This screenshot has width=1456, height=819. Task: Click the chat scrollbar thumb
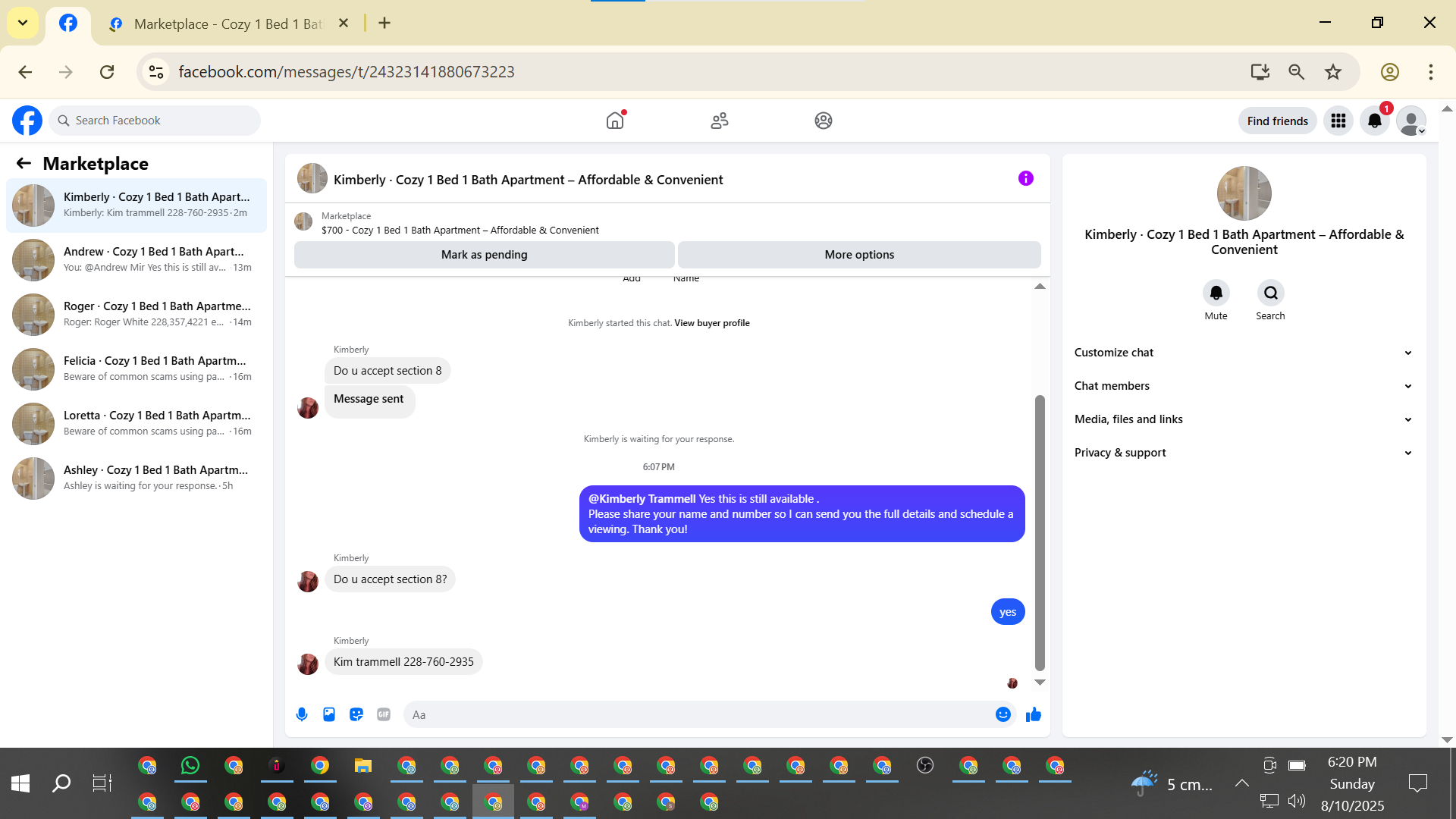click(x=1040, y=531)
